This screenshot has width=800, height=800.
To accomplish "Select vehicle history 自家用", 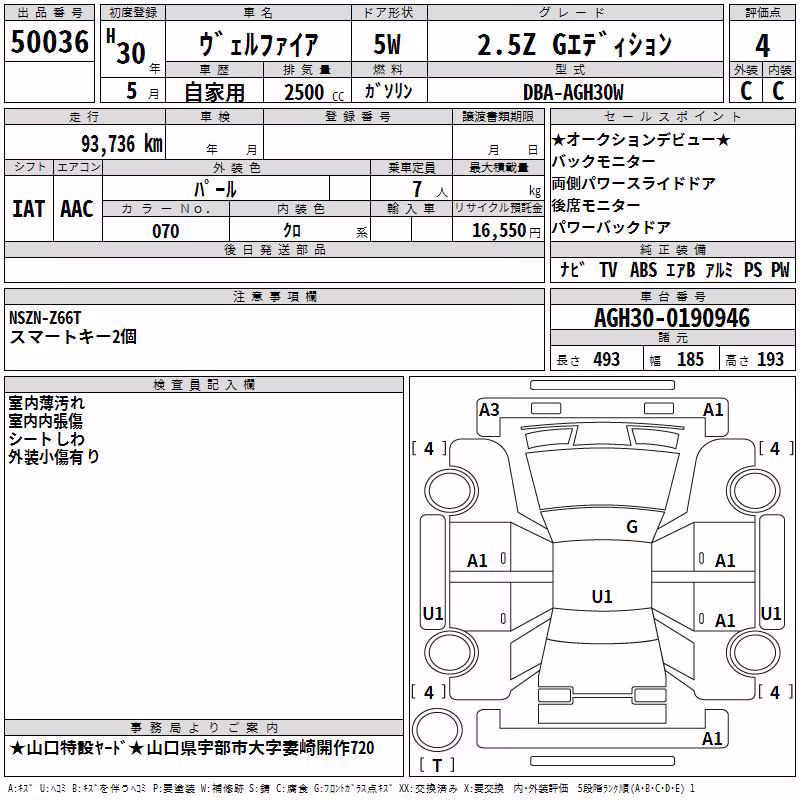I will (x=214, y=92).
